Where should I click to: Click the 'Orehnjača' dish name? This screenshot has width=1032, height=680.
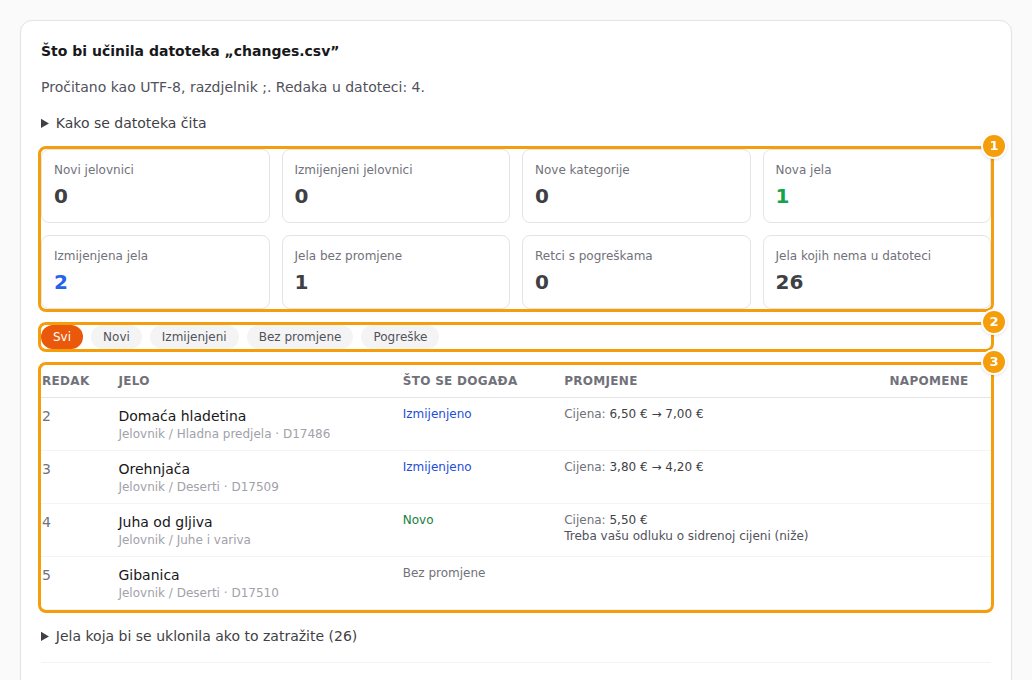(154, 469)
